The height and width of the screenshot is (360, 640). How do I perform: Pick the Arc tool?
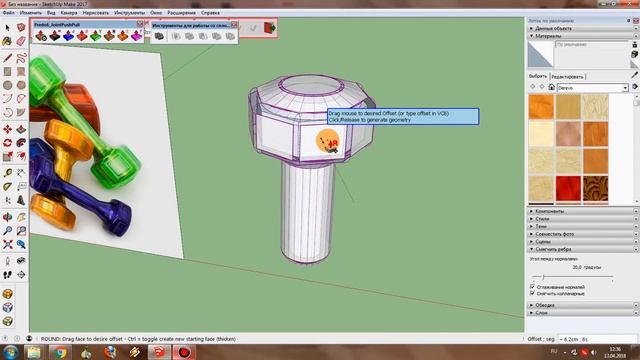tap(7, 98)
